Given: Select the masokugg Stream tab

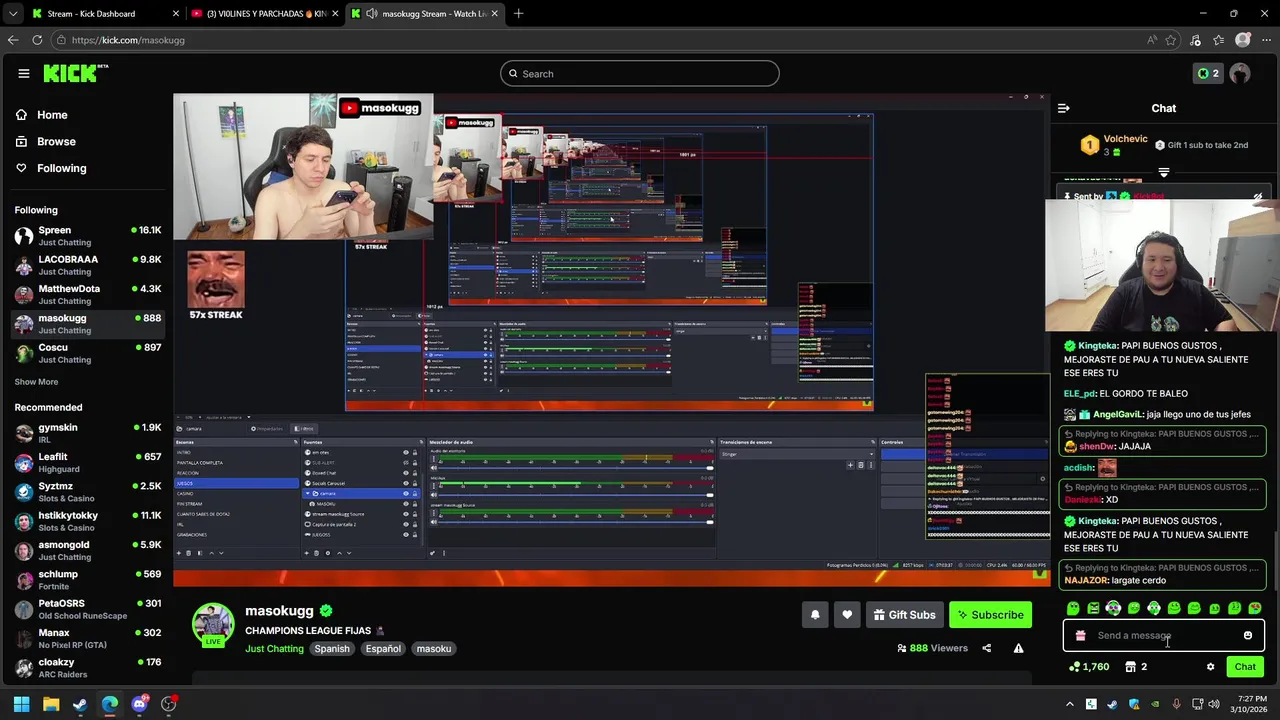Looking at the screenshot, I should point(425,14).
